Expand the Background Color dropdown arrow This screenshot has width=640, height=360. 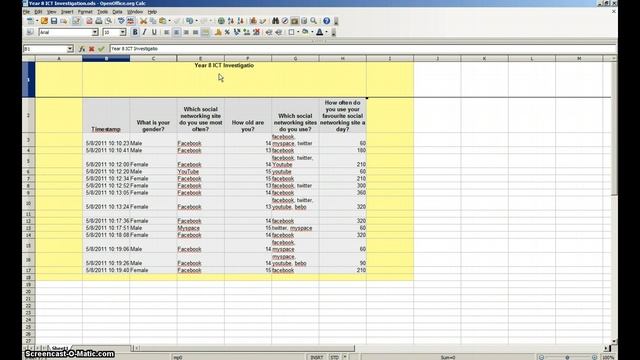click(312, 32)
